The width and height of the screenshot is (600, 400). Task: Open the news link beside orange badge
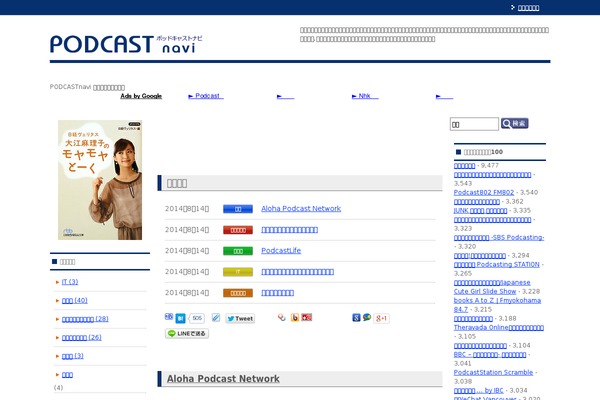(278, 293)
